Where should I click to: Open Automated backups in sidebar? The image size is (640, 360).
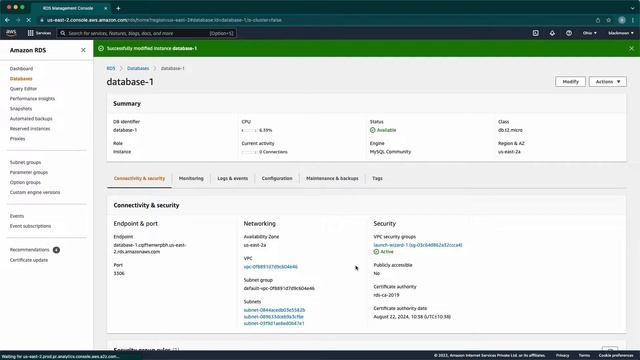(x=31, y=119)
